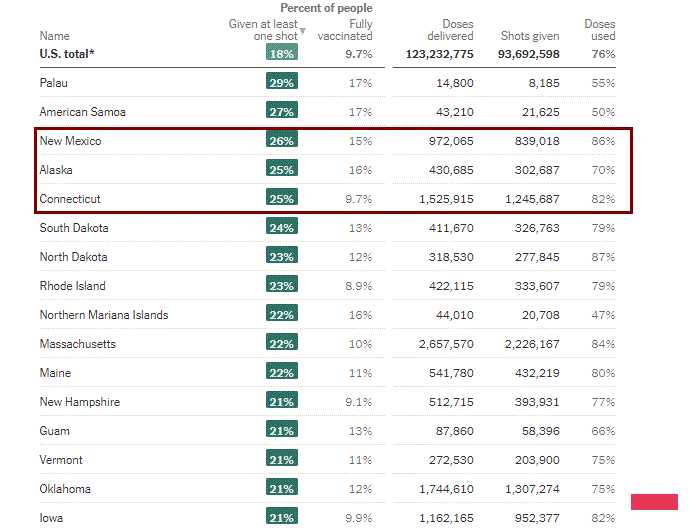Select the Massachusetts row name
The width and height of the screenshot is (698, 530).
click(77, 344)
